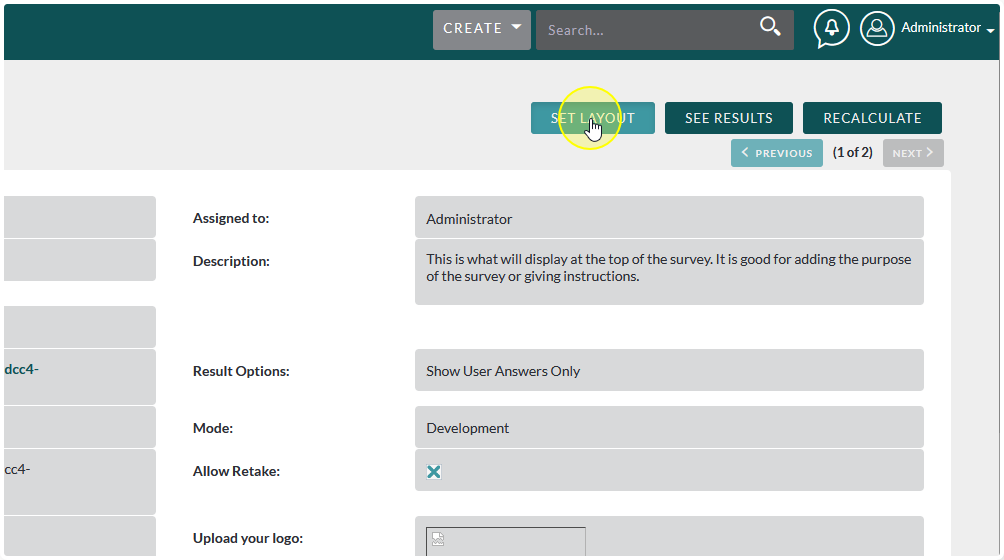Select the Description text field
This screenshot has width=1004, height=560.
668,268
